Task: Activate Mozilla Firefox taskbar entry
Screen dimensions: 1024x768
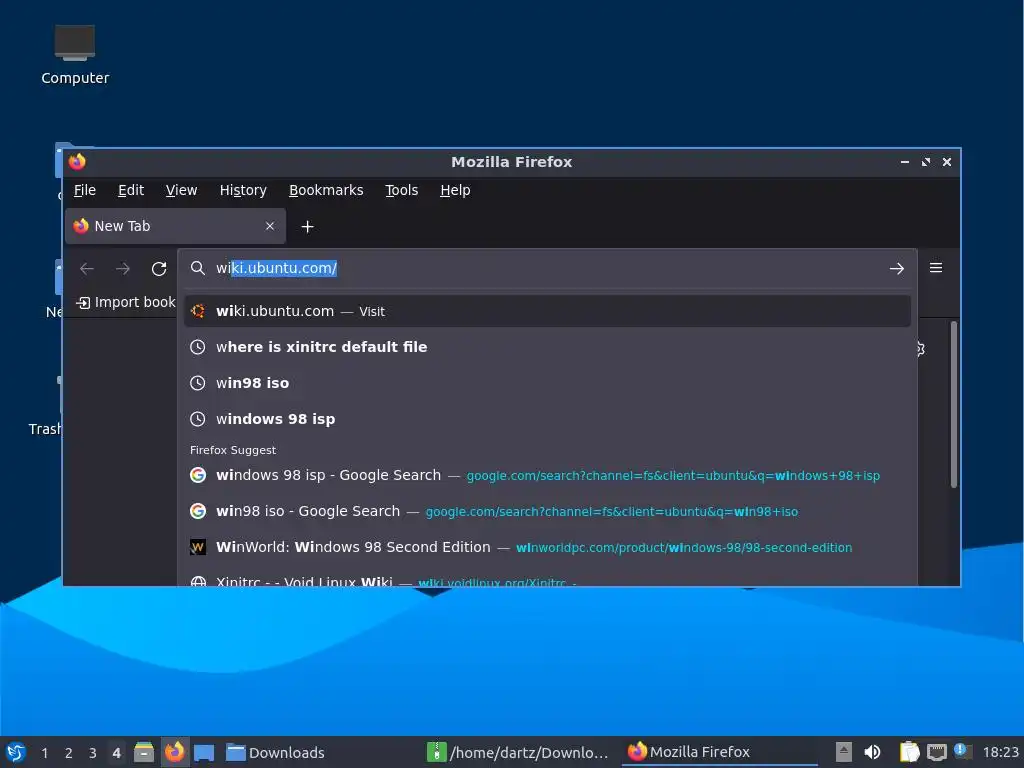Action: coord(719,752)
